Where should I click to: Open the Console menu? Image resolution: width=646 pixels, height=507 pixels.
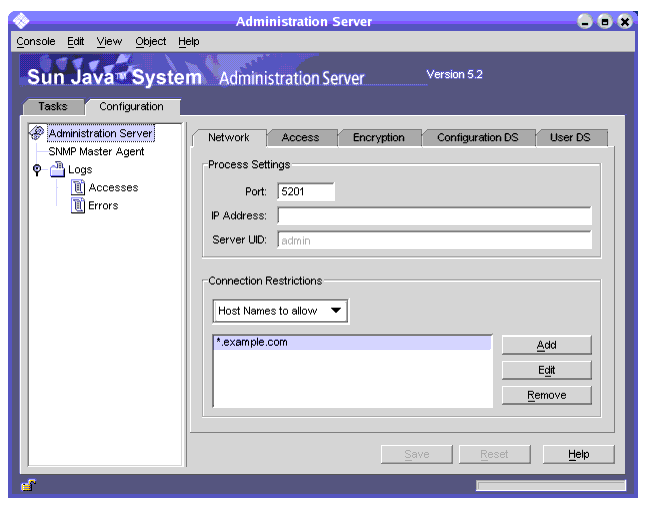36,41
